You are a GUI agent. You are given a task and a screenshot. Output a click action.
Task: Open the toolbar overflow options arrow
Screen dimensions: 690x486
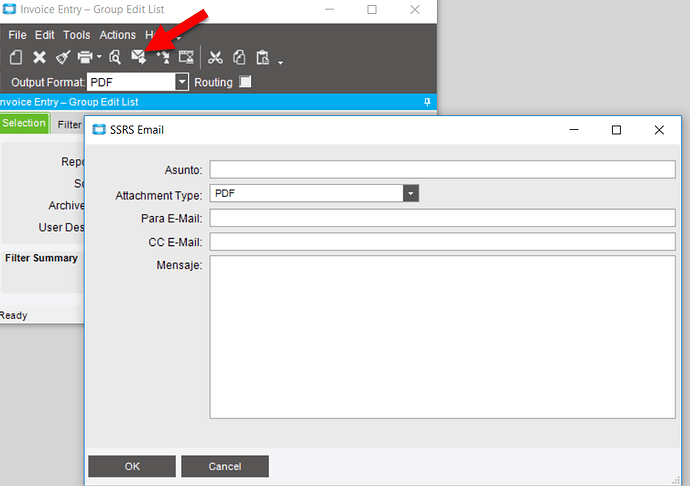click(x=280, y=63)
